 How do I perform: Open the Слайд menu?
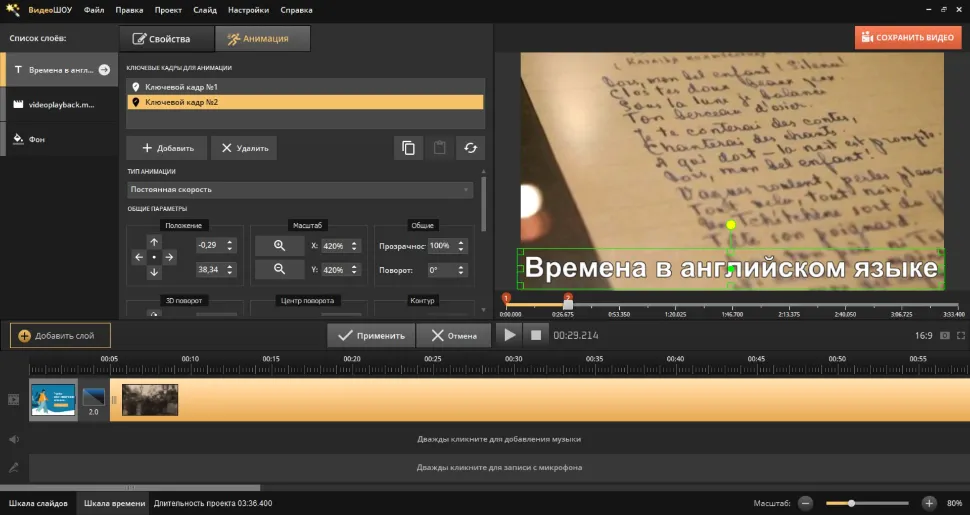[x=205, y=10]
